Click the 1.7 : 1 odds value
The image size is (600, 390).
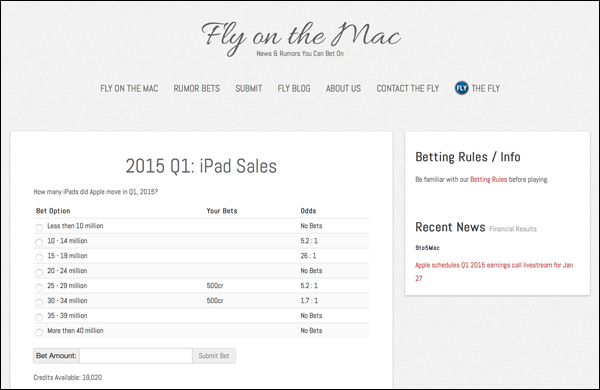[x=309, y=300]
